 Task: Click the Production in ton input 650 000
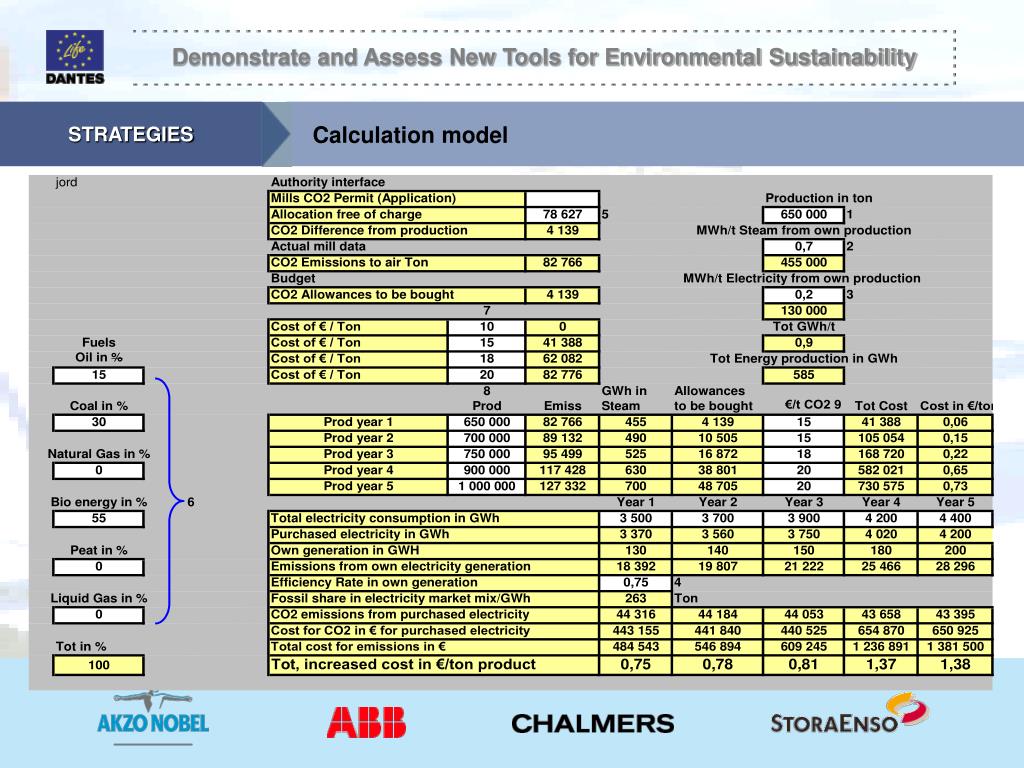tap(803, 214)
